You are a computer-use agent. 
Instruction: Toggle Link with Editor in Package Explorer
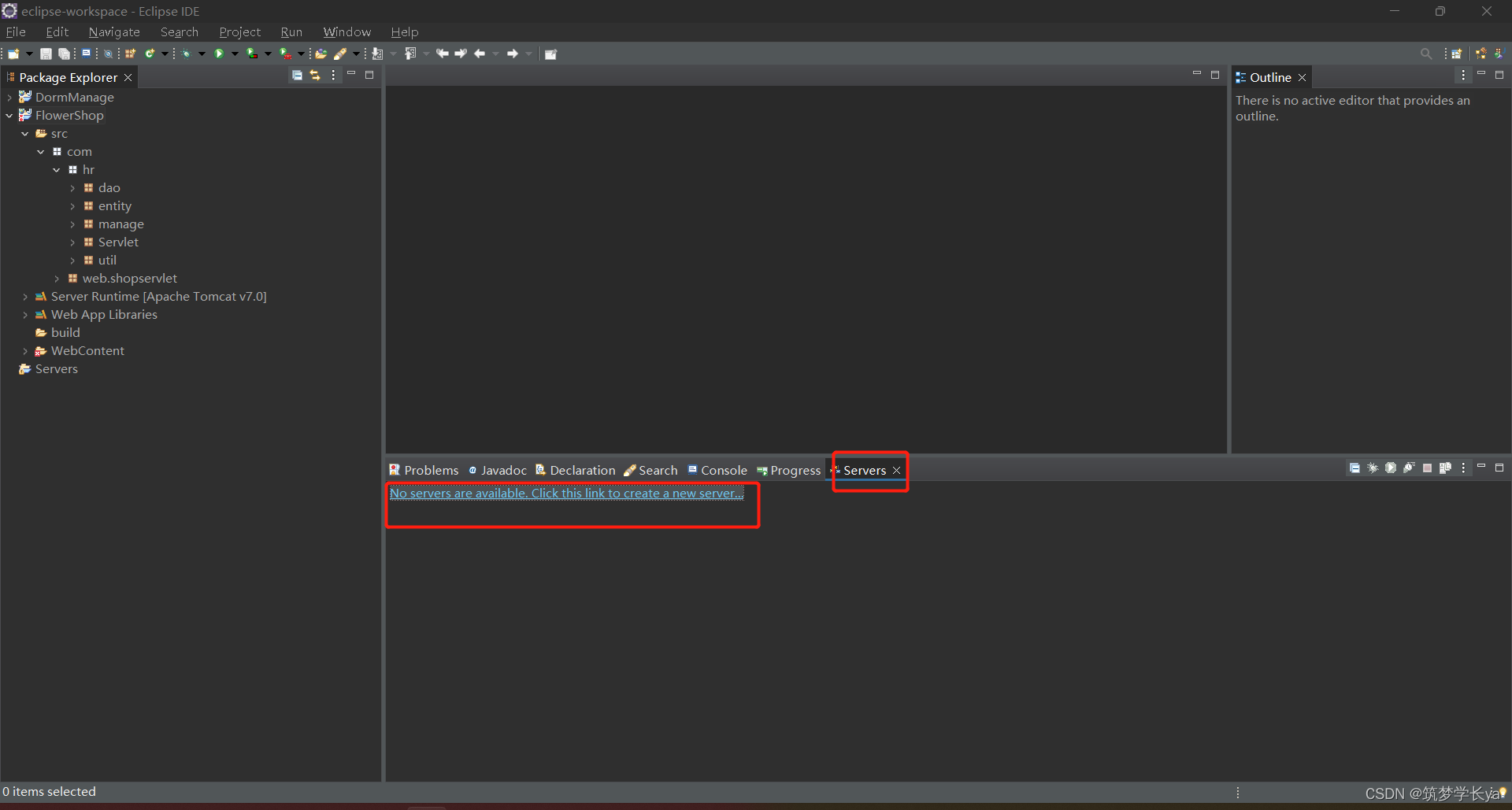click(315, 76)
